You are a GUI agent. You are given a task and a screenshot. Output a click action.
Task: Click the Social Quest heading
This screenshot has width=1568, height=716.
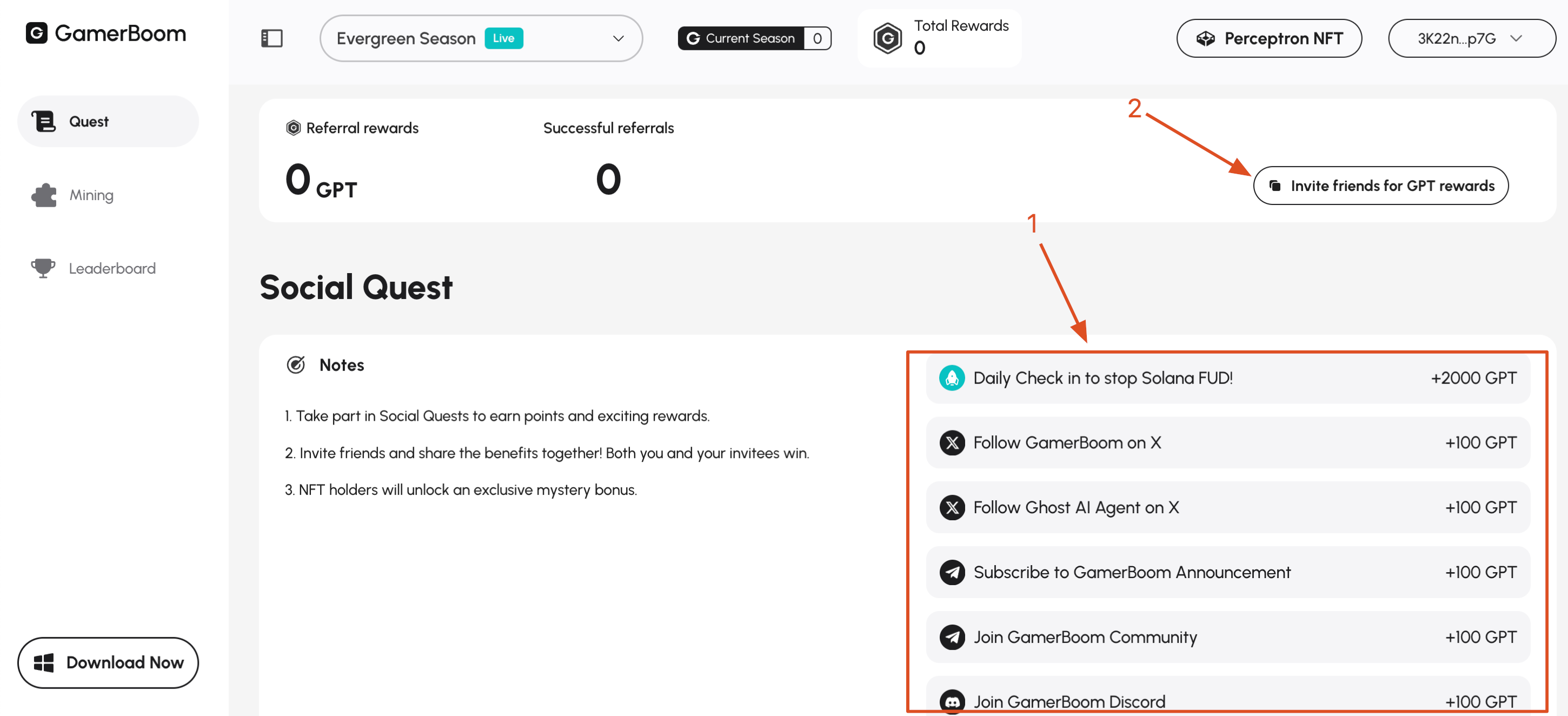356,287
